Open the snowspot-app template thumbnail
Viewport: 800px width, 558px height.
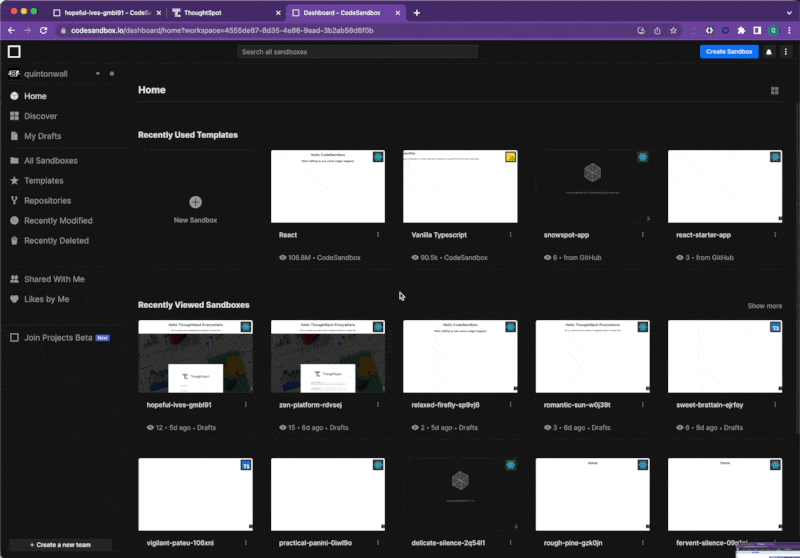(592, 186)
